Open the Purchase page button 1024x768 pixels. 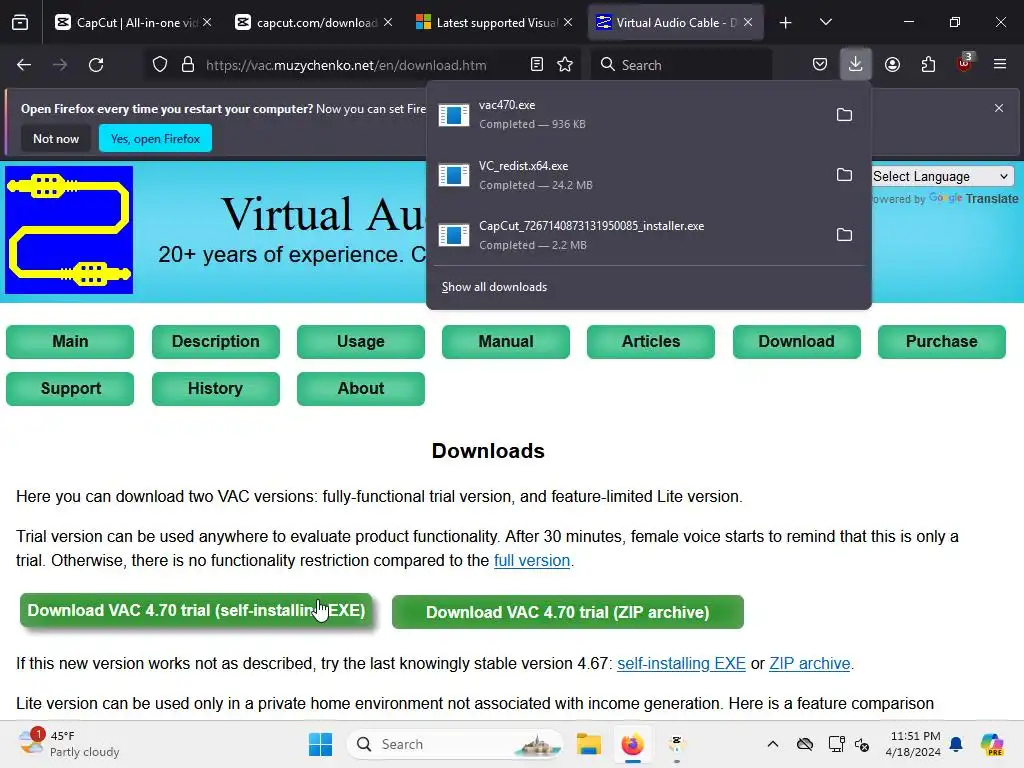click(942, 342)
